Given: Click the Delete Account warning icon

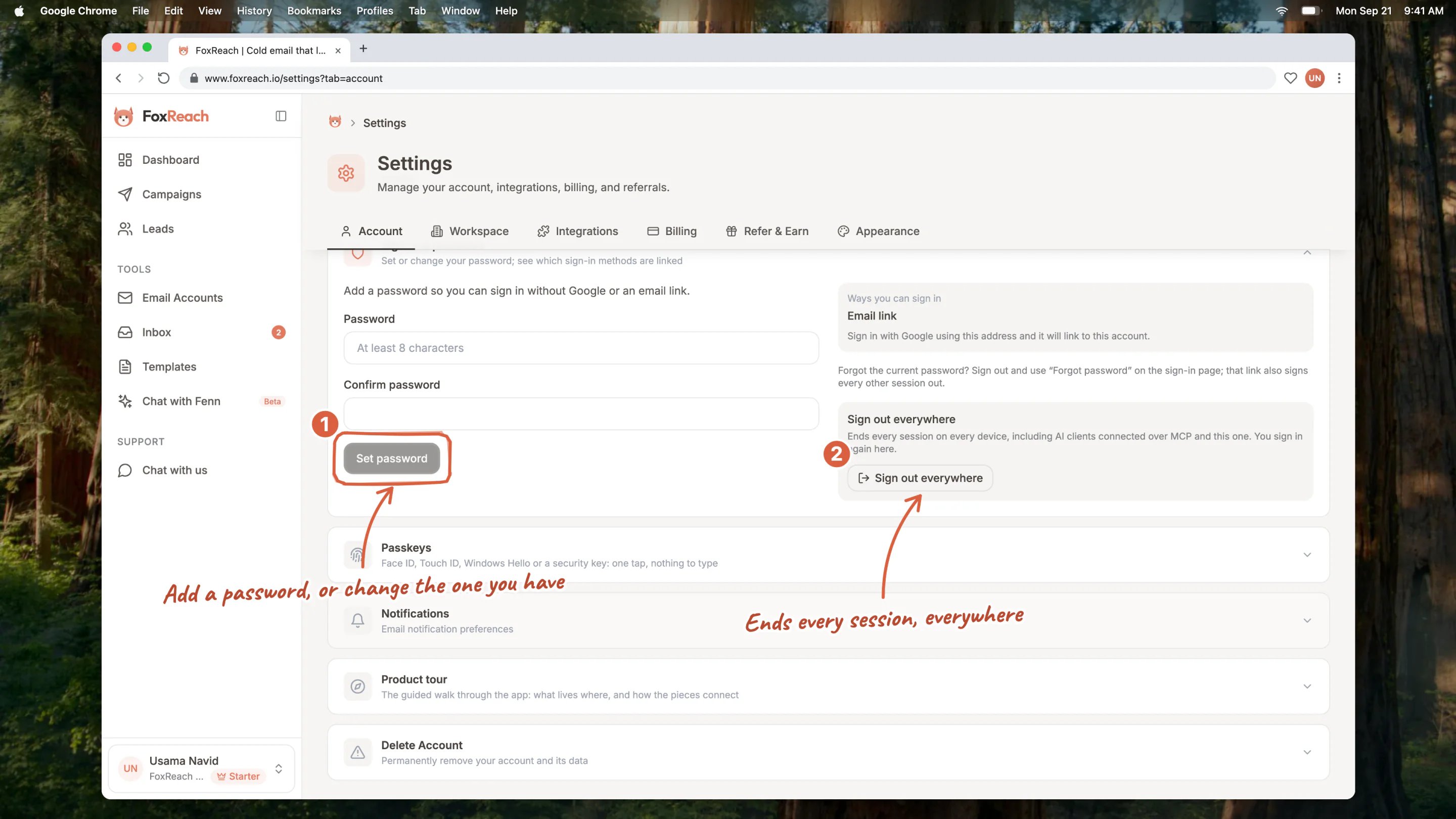Looking at the screenshot, I should tap(358, 752).
